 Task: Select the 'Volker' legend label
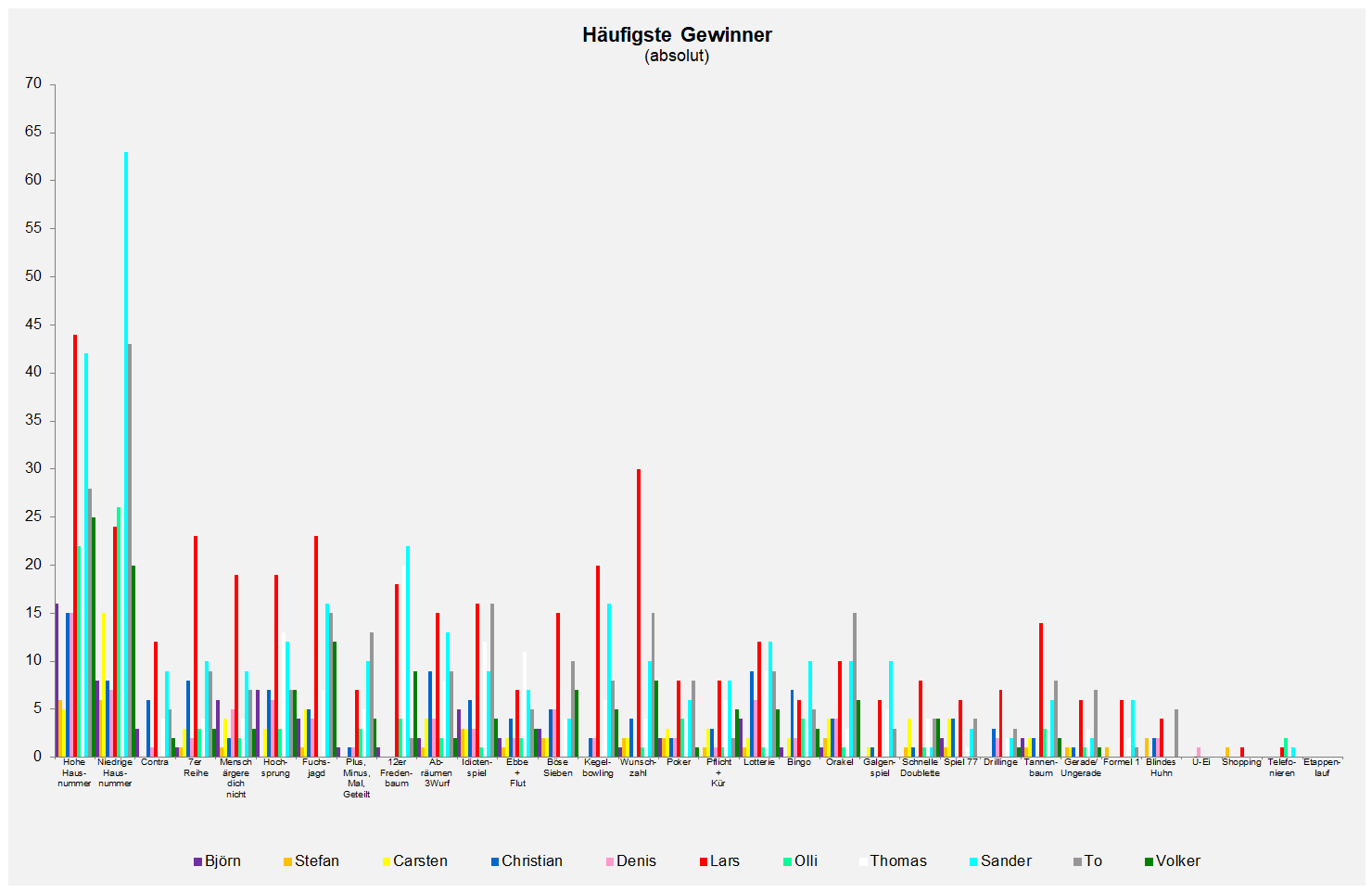(1178, 861)
